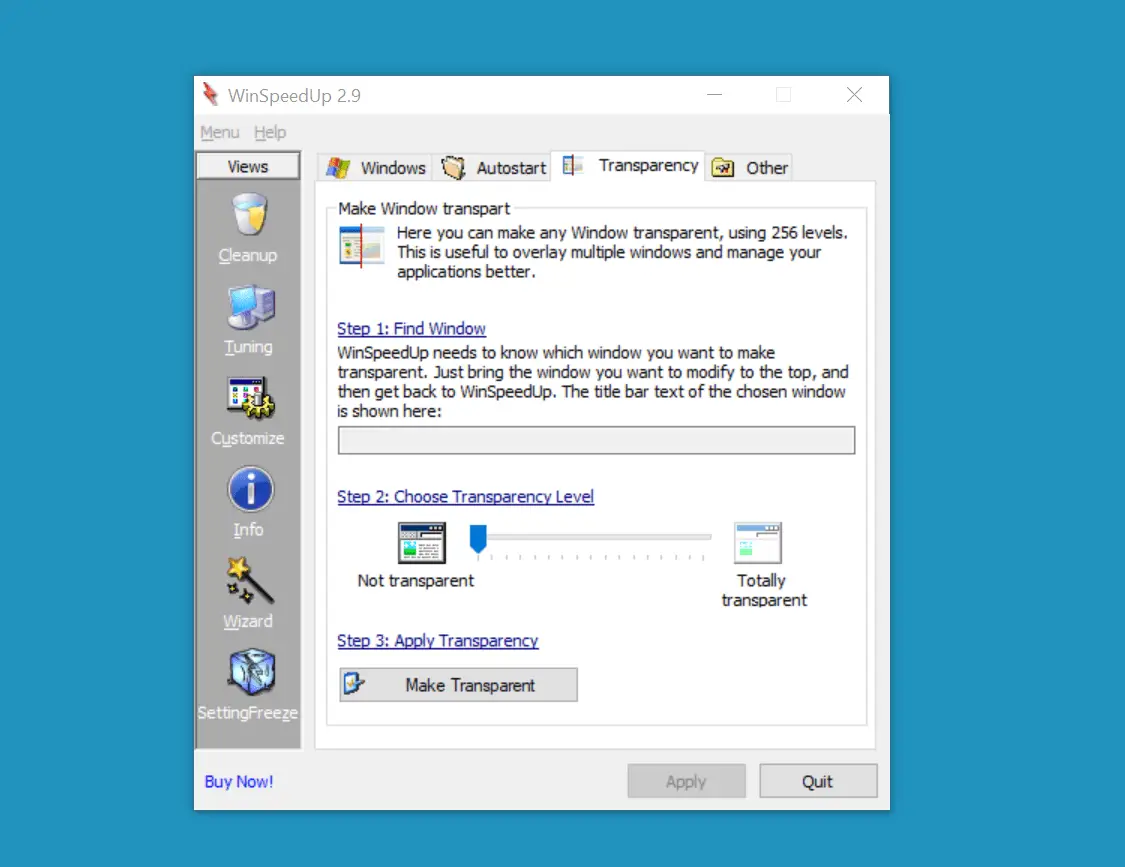This screenshot has width=1125, height=867.
Task: Switch to the Windows tab
Action: coord(375,168)
